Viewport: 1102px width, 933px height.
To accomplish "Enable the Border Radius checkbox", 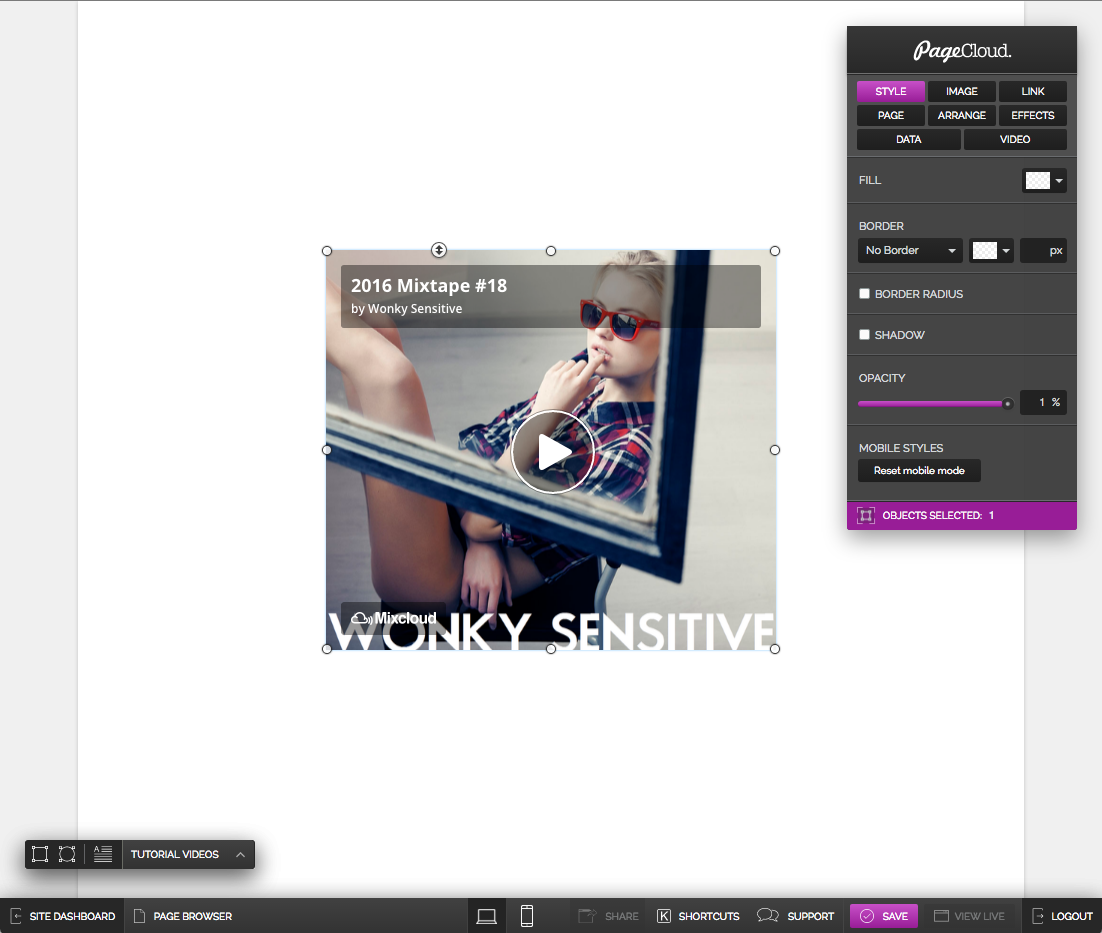I will (x=864, y=294).
